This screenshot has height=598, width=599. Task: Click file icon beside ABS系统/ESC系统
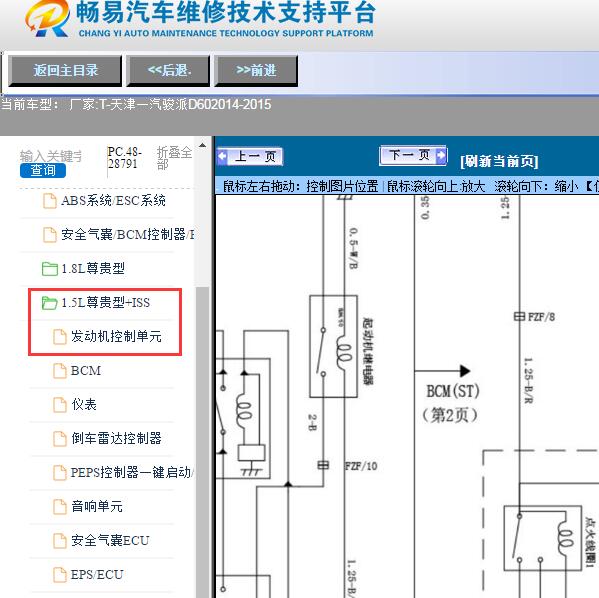(50, 201)
